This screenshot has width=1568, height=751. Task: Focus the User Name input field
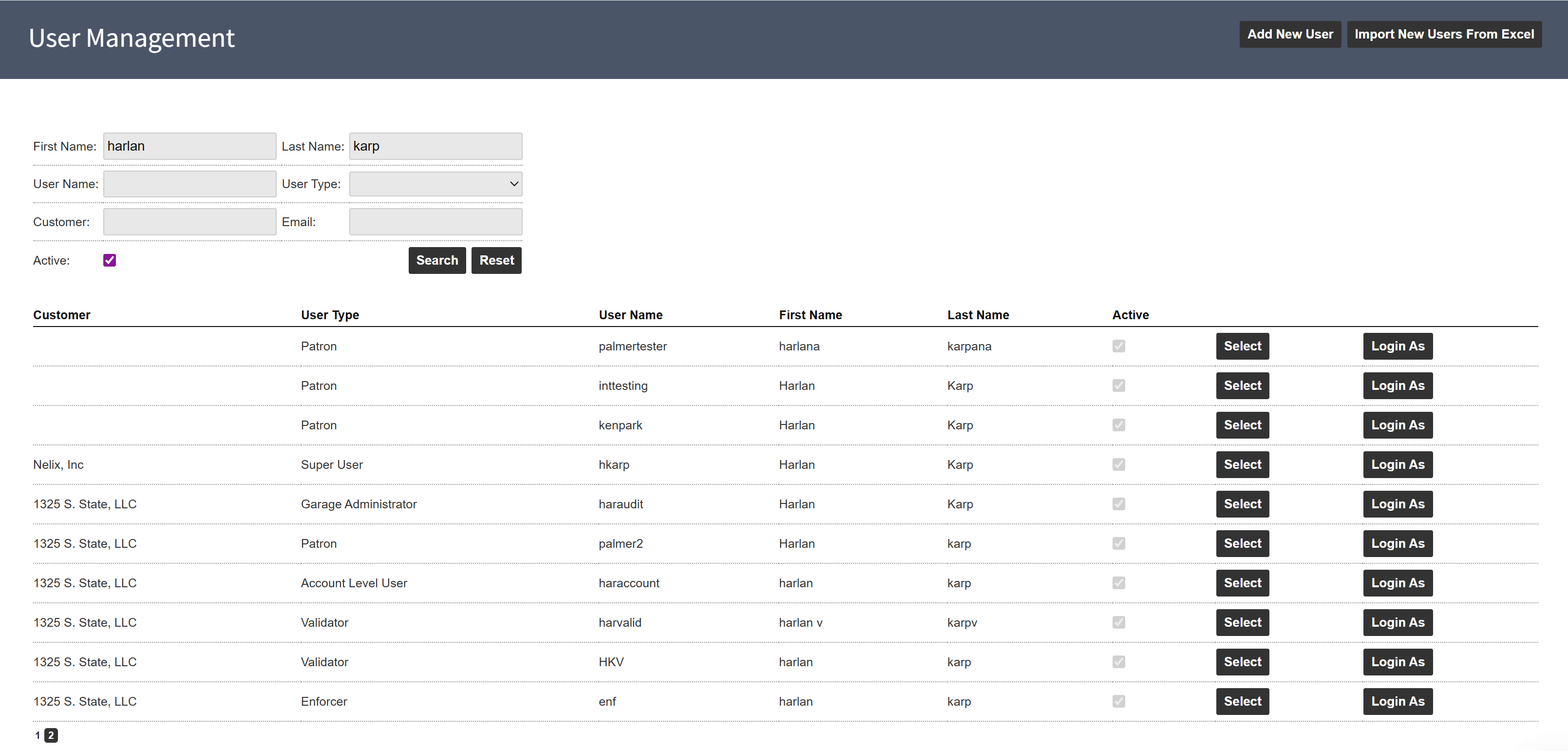pyautogui.click(x=189, y=184)
